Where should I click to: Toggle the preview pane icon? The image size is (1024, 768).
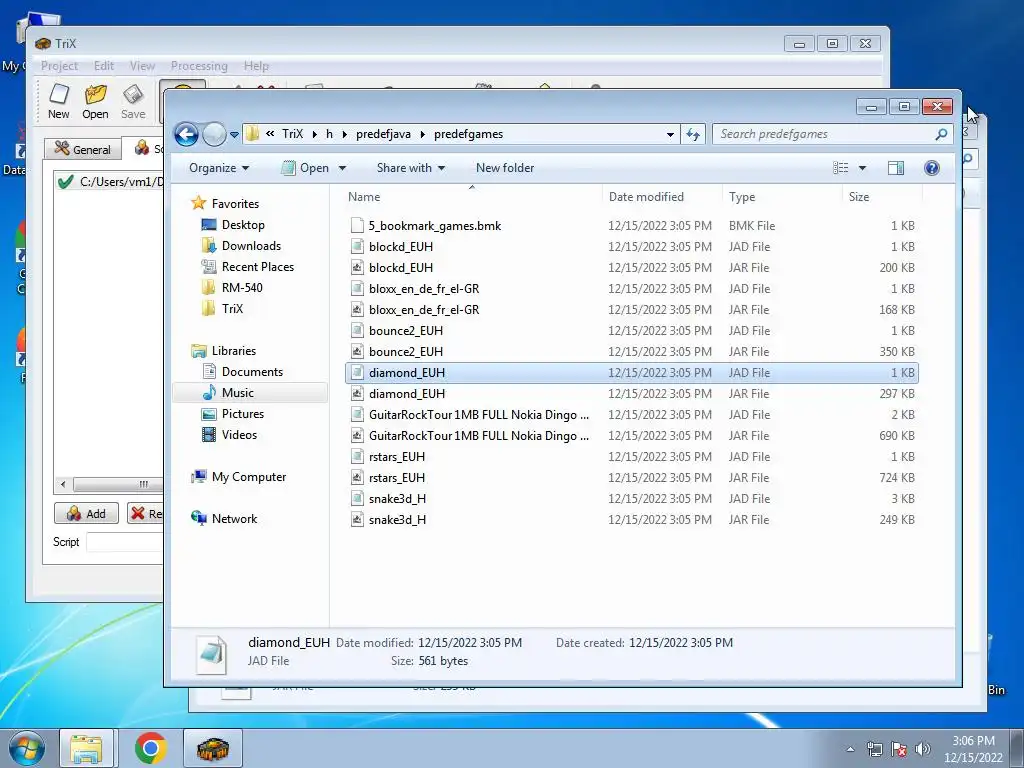coord(896,168)
